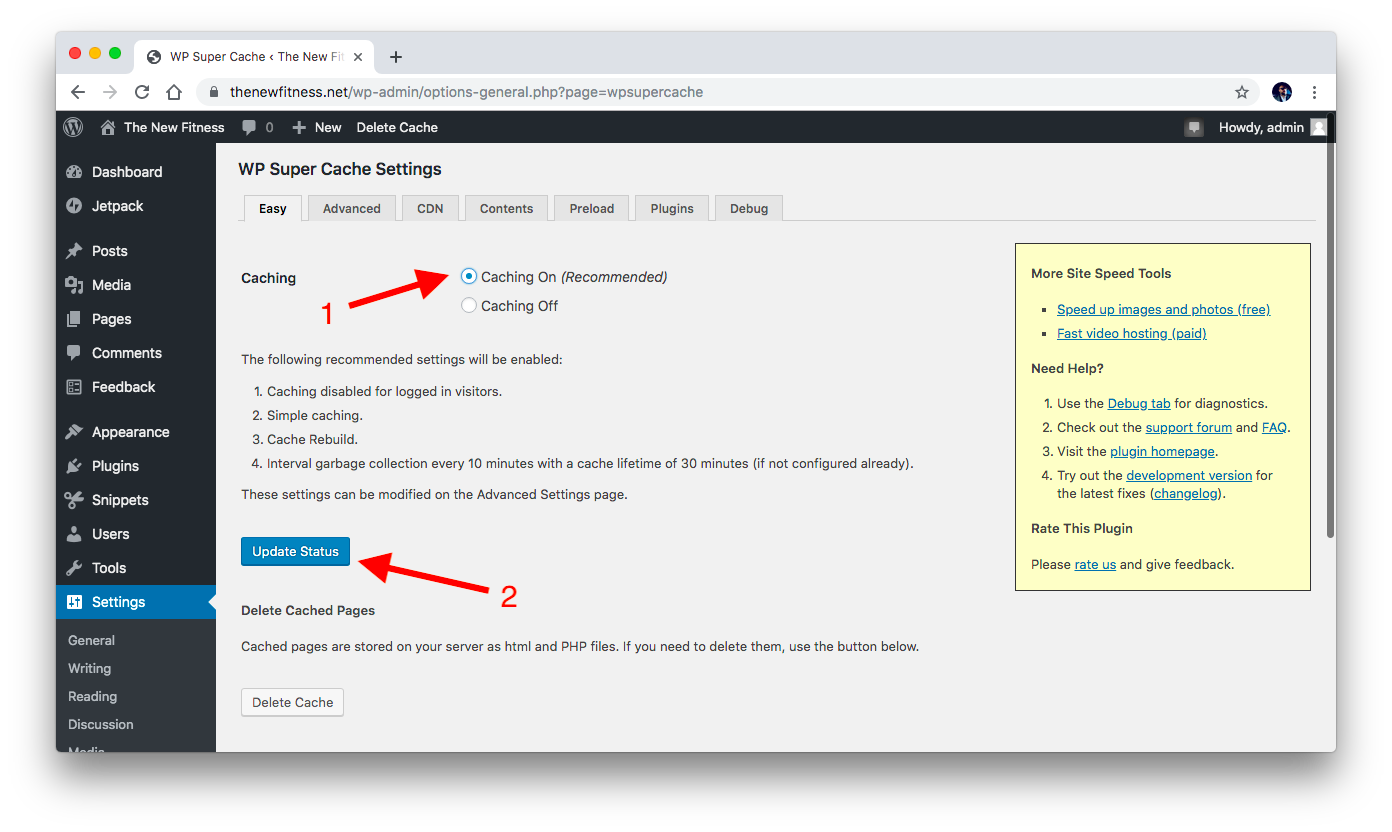
Task: Open General settings submenu item
Action: coord(91,640)
